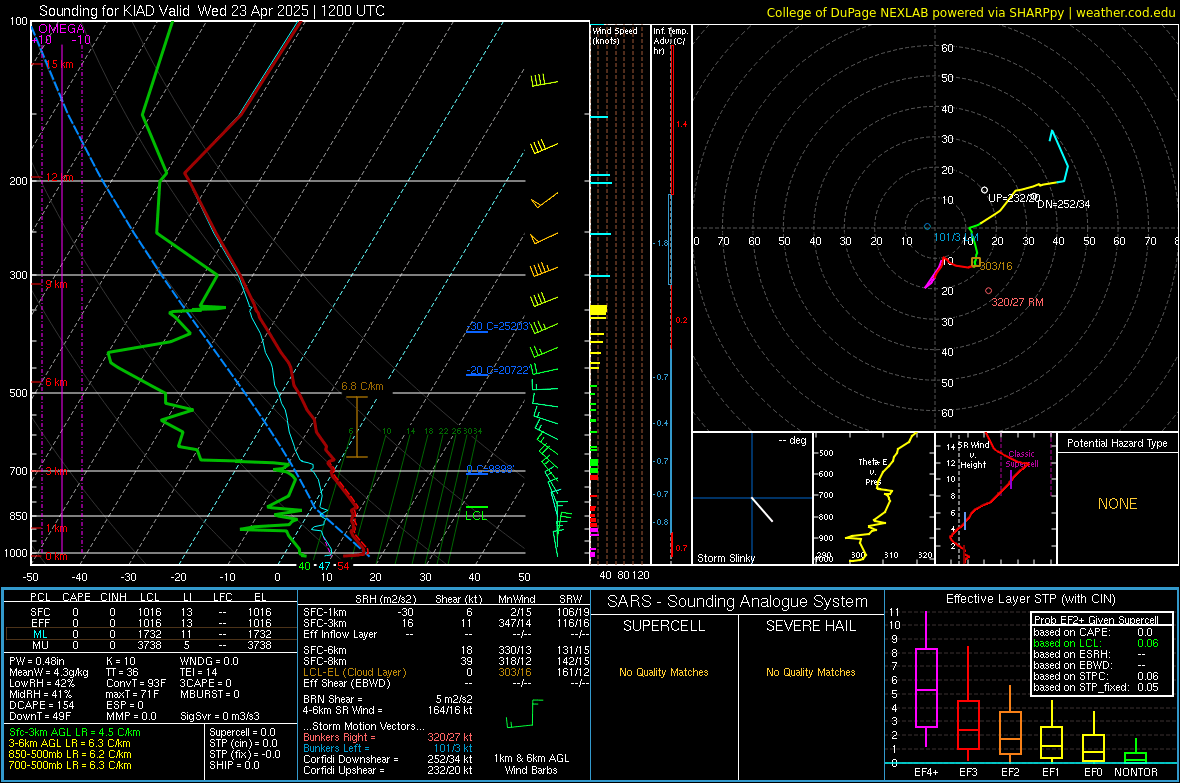
Task: Click the orange square marker near 303/16
Action: pos(976,262)
